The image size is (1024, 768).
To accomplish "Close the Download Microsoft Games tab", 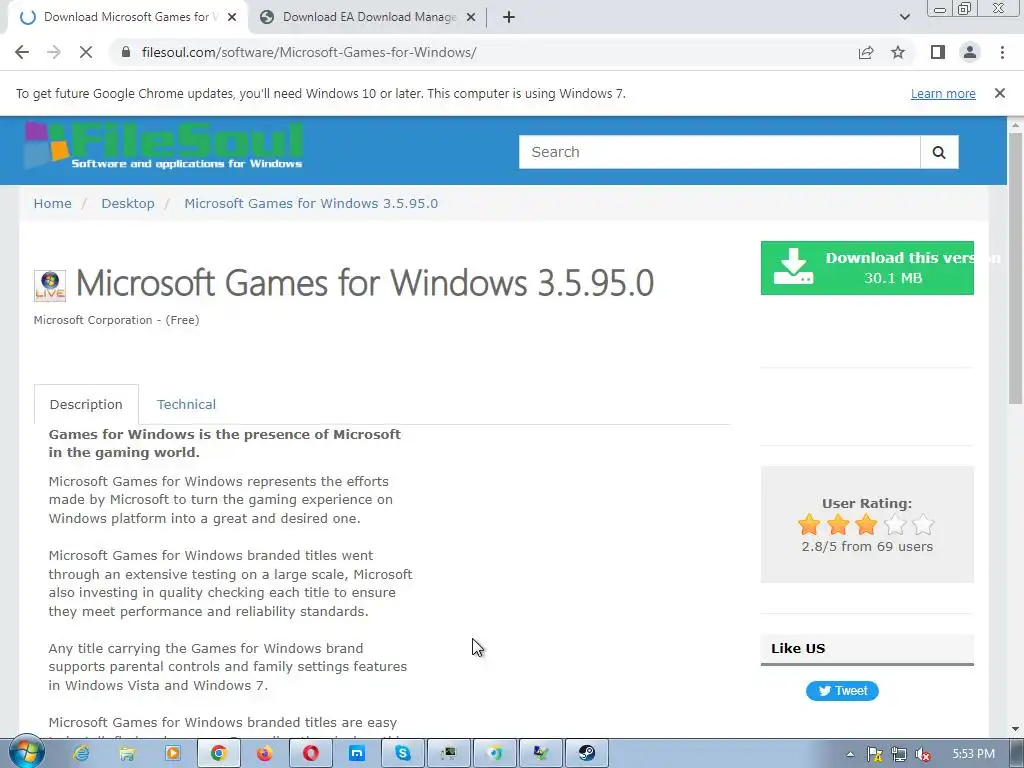I will tap(232, 17).
